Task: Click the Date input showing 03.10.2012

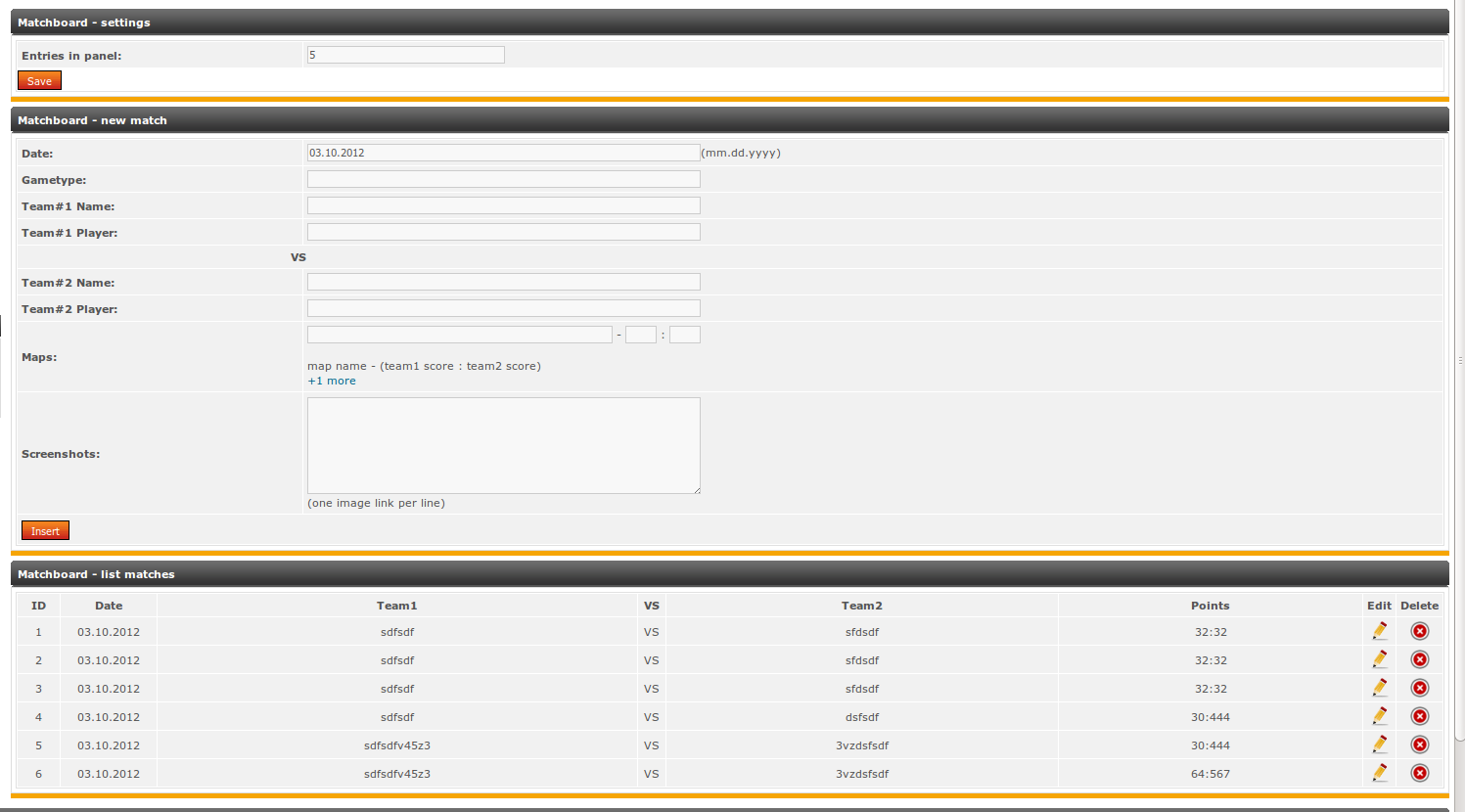Action: 503,153
